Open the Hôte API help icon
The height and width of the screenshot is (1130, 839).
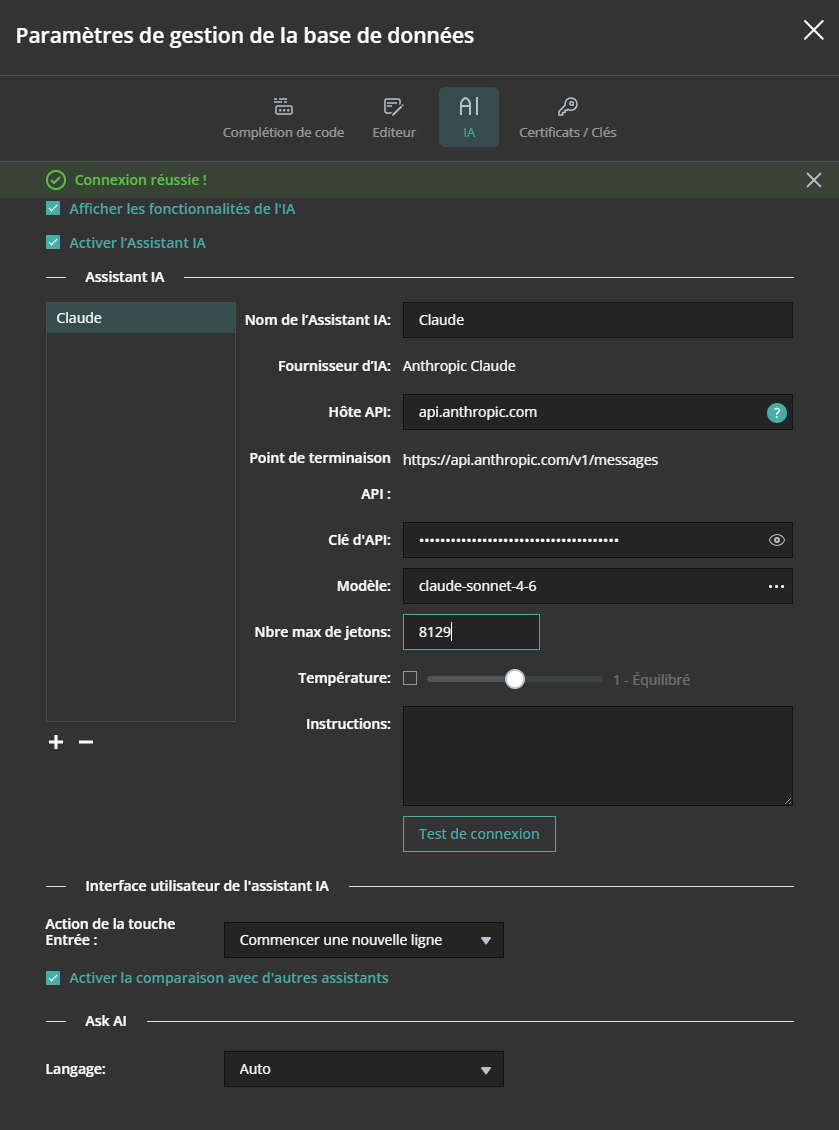(776, 413)
